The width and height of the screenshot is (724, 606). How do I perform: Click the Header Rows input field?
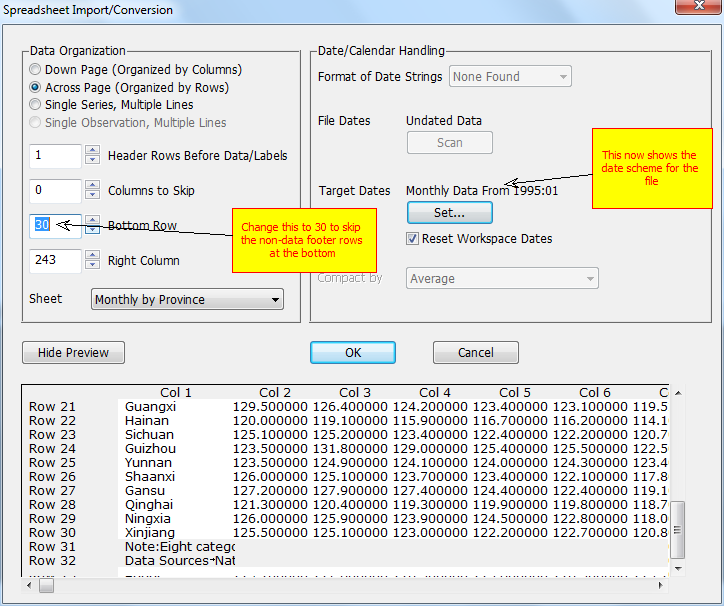55,156
